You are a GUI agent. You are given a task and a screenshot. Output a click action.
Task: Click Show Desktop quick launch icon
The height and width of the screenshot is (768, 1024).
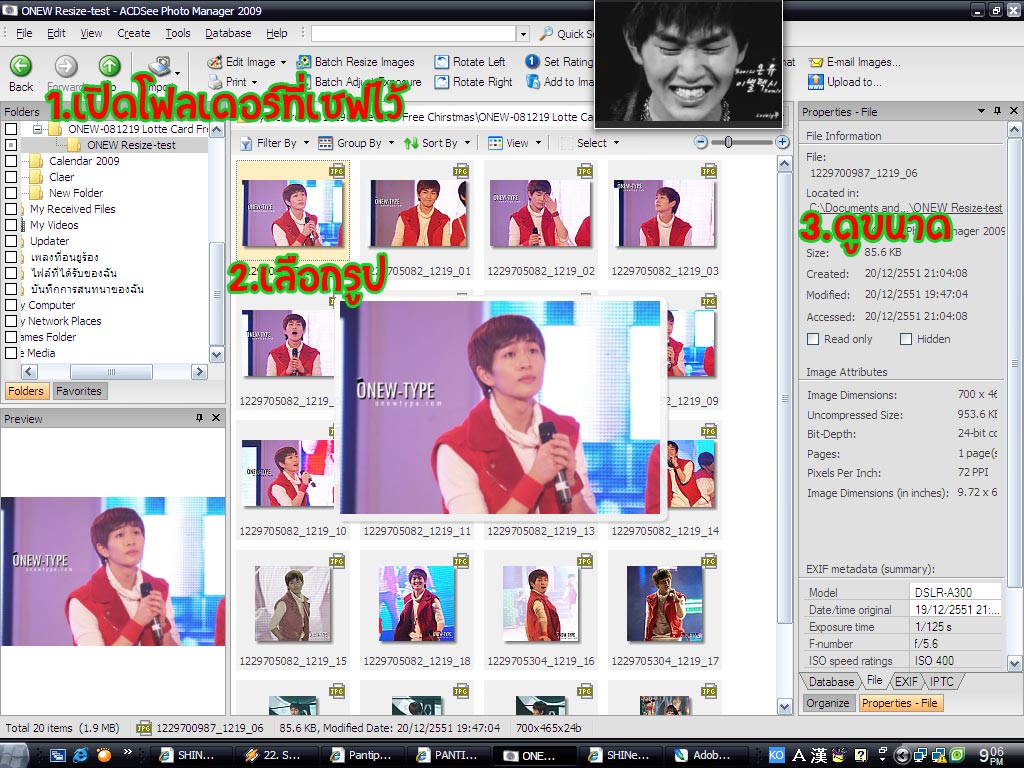click(57, 755)
